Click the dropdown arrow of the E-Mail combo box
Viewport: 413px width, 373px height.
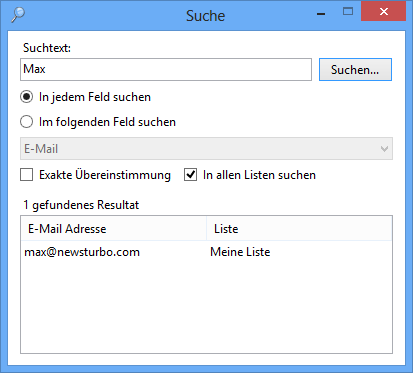tap(384, 149)
